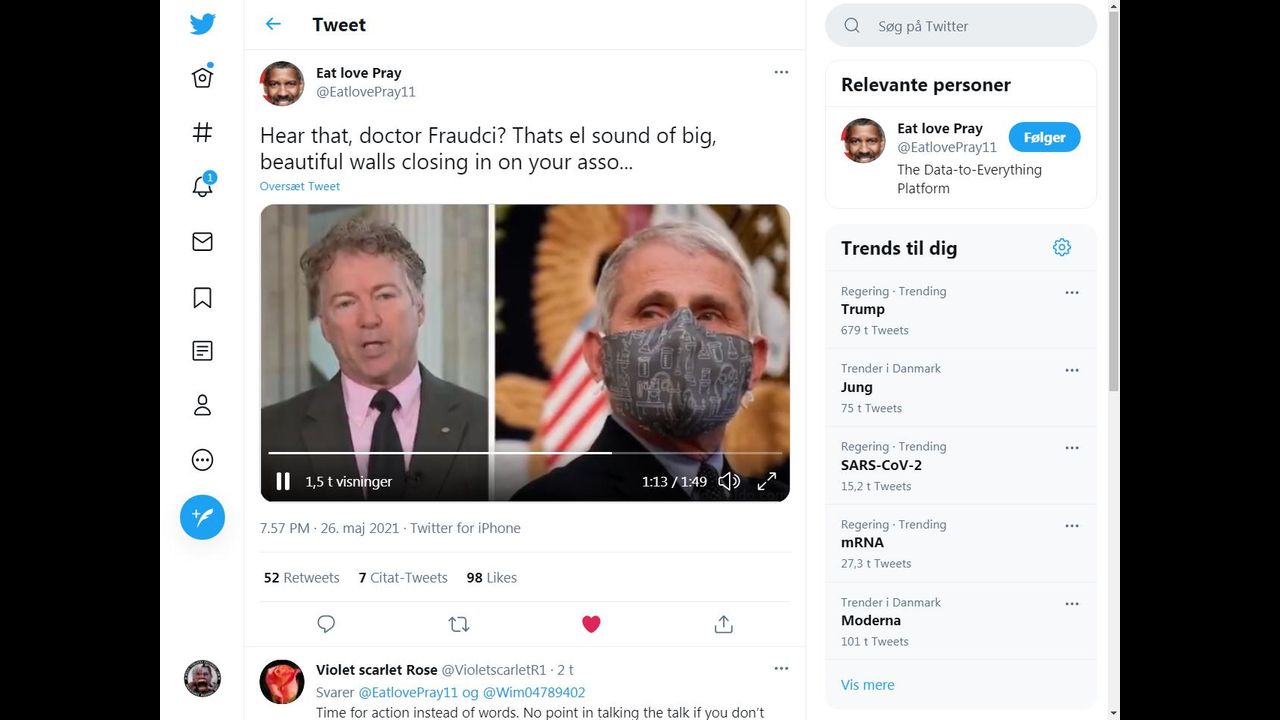This screenshot has width=1280, height=720.
Task: Pause the video playback
Action: tap(283, 482)
